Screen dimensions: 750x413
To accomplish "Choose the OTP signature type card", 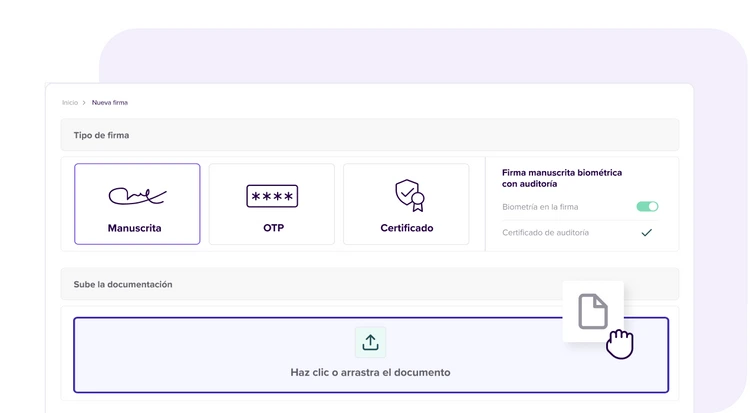I will [x=272, y=204].
